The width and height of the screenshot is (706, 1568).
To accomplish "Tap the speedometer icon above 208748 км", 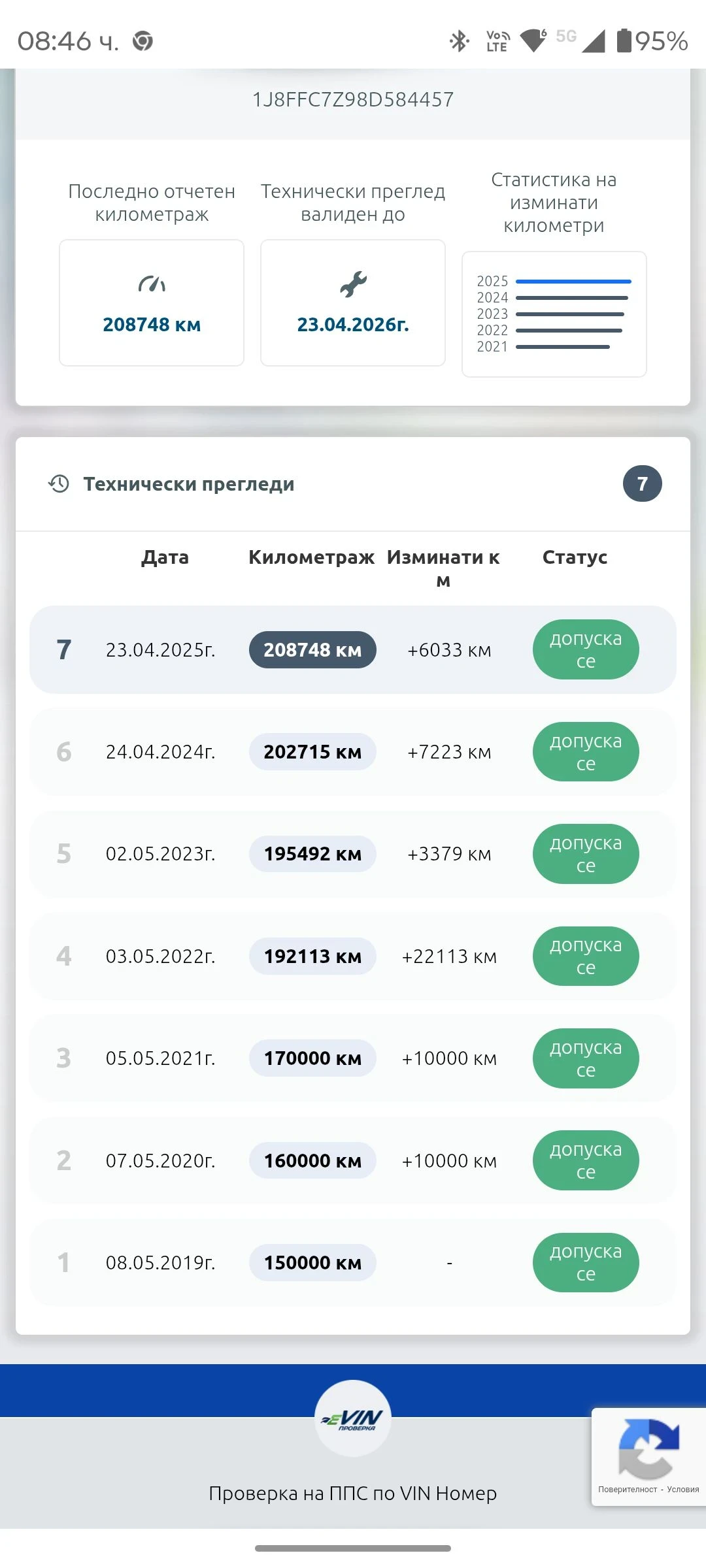I will pos(152,284).
